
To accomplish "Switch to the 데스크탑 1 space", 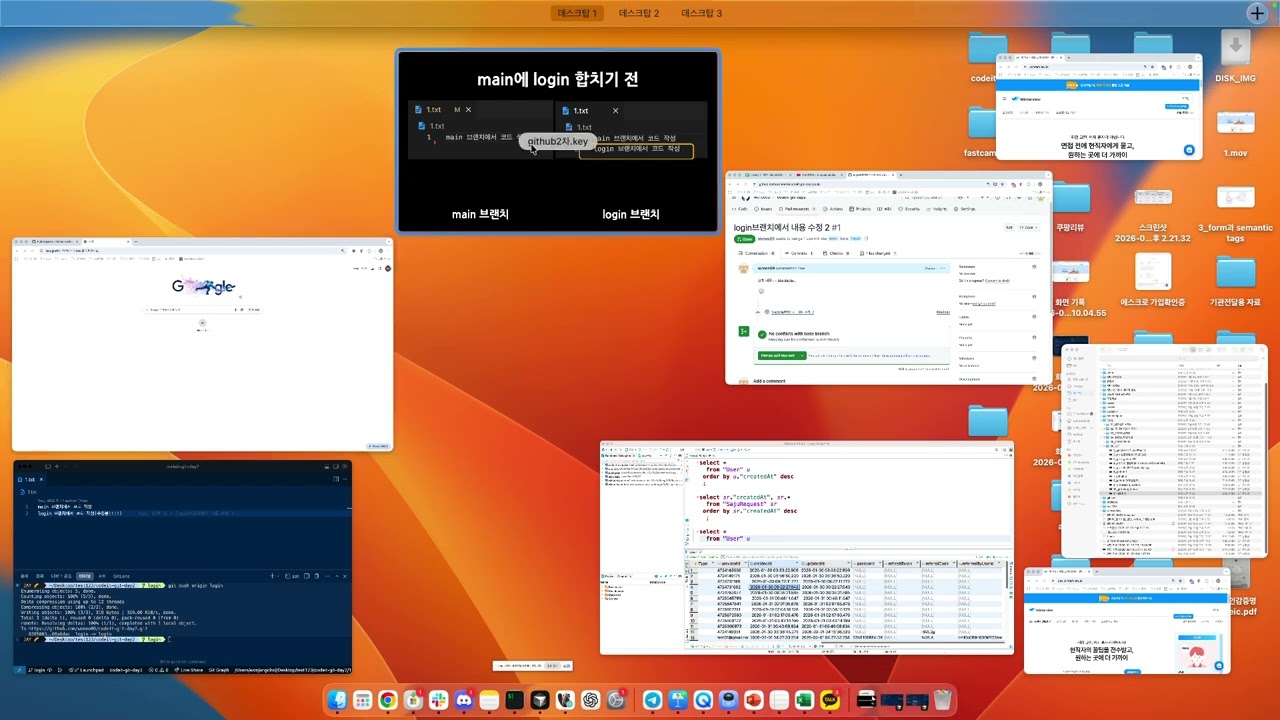I will tap(577, 13).
